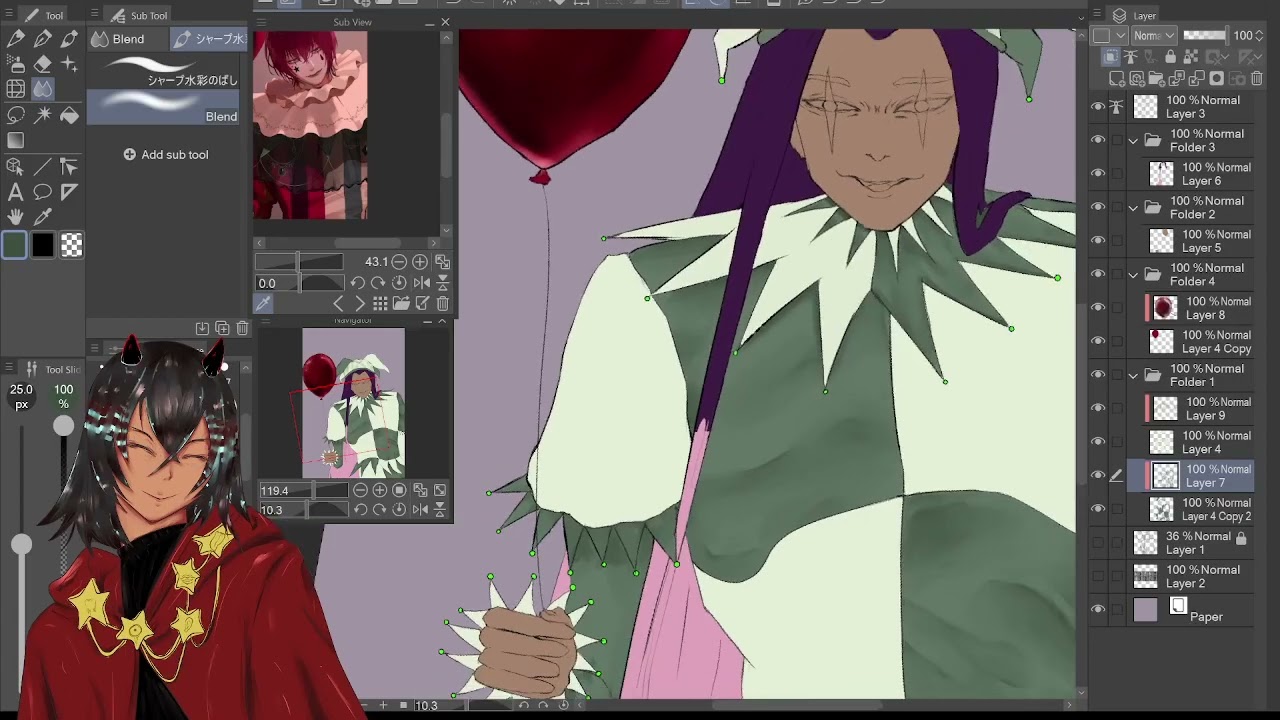Open the Layer palette menu
This screenshot has width=1280, height=720.
click(1097, 15)
